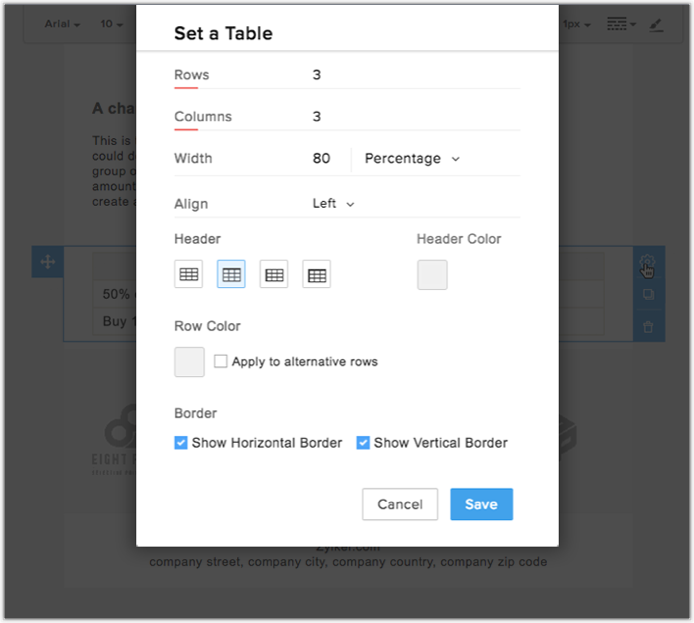Uncheck Show Vertical Border

click(363, 442)
